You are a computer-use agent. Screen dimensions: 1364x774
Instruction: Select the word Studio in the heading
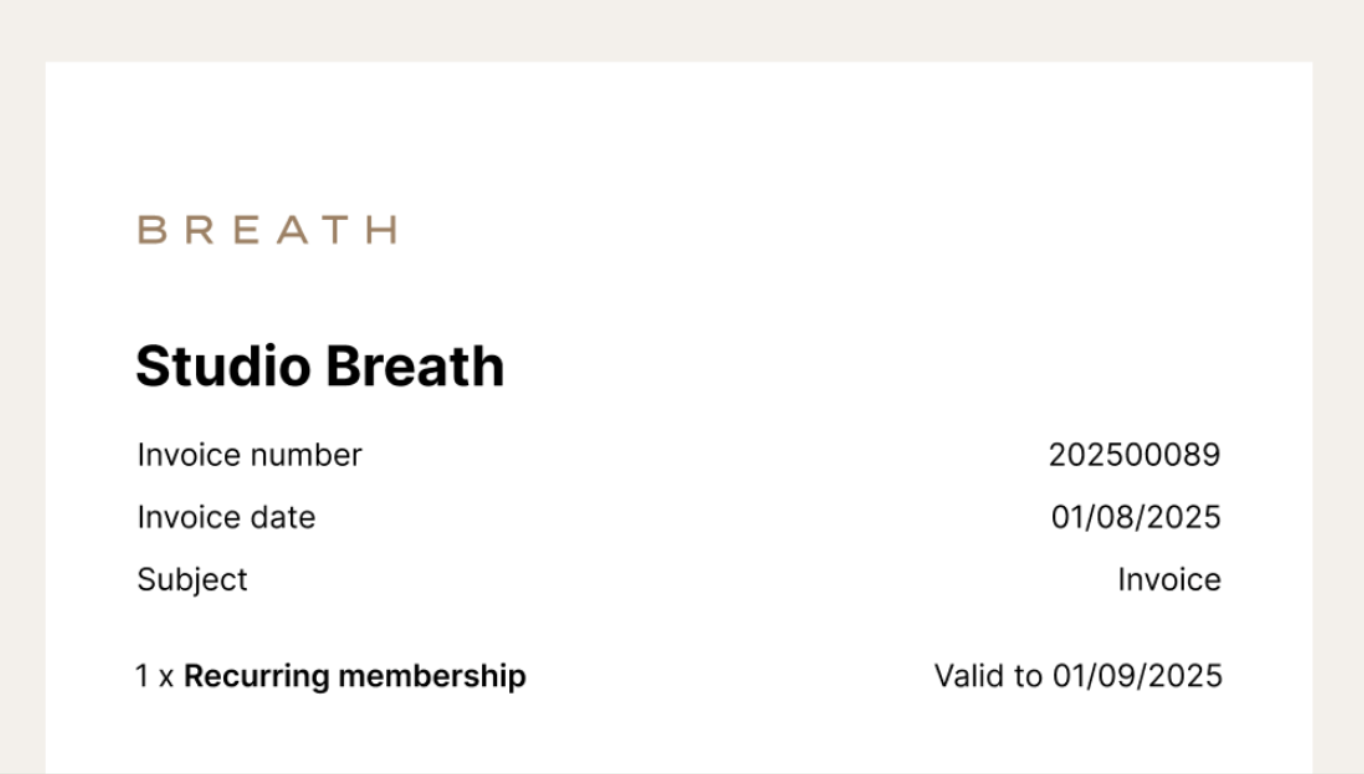pos(223,366)
